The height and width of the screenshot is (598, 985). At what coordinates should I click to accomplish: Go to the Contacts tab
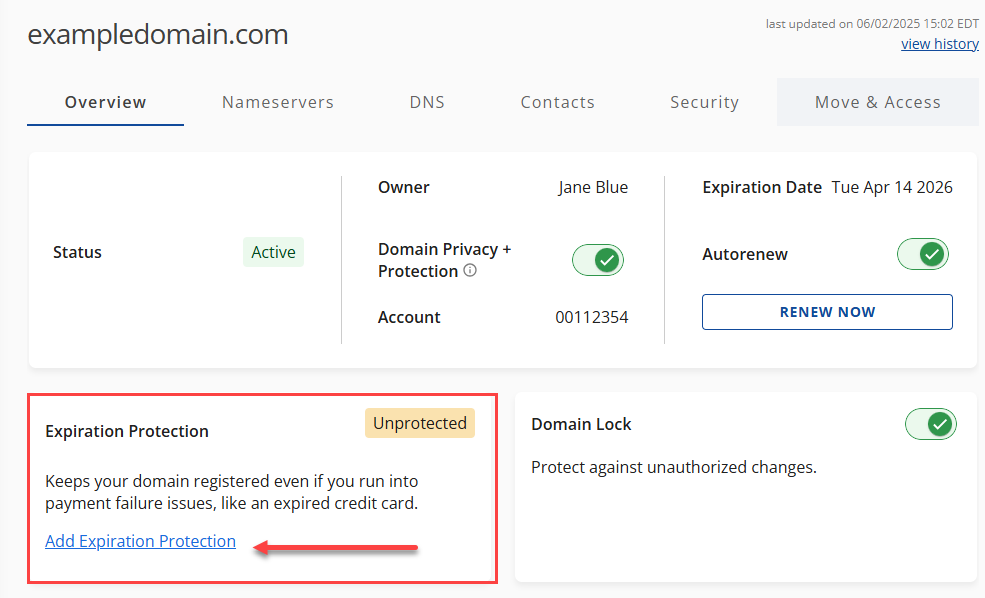pyautogui.click(x=558, y=102)
